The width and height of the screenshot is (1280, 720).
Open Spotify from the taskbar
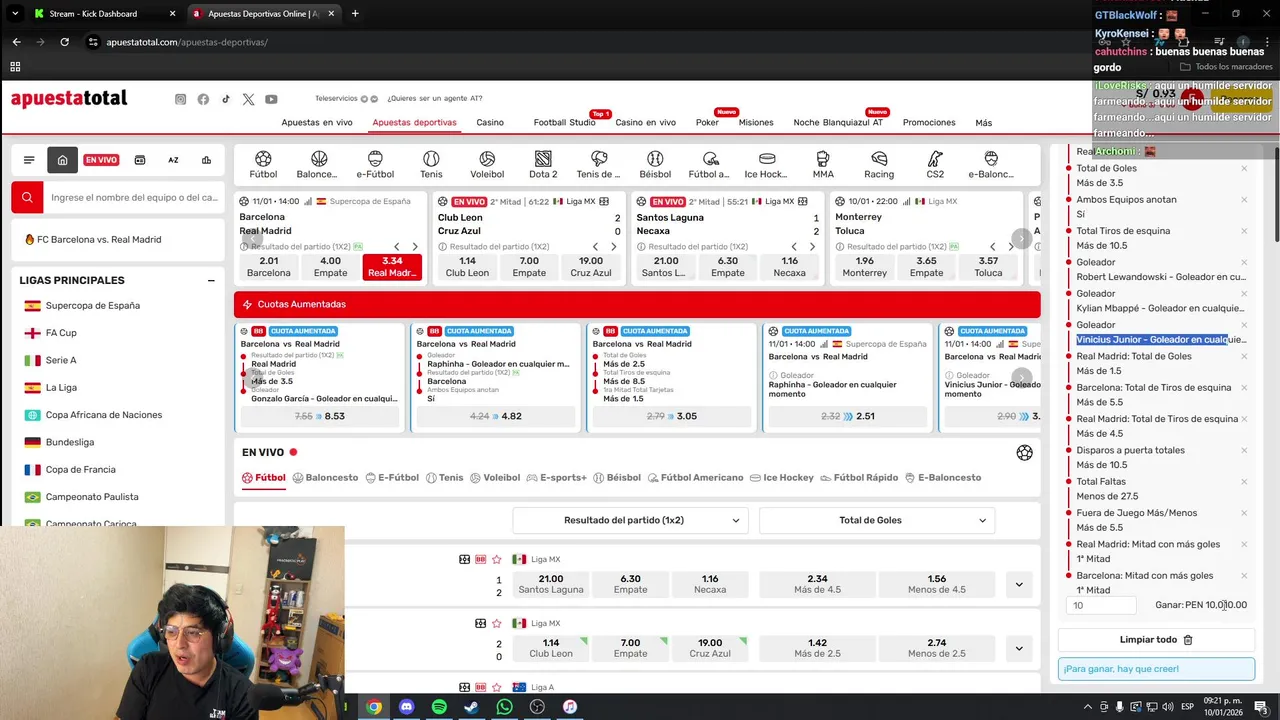[x=439, y=707]
